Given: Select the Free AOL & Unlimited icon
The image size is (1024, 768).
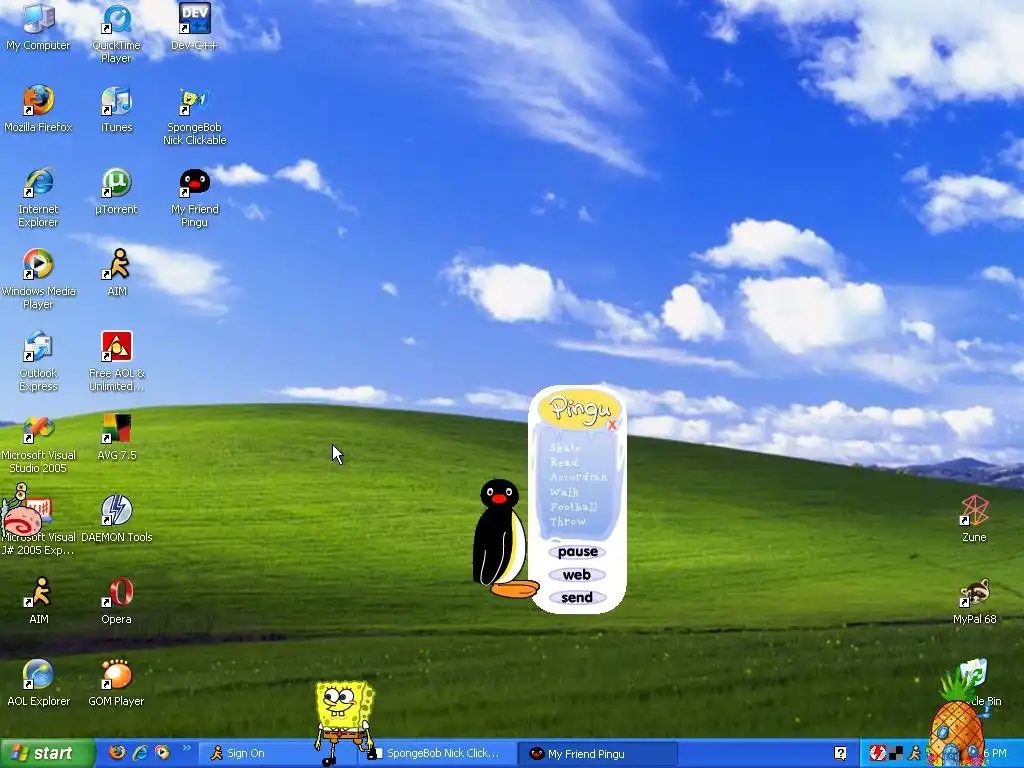Looking at the screenshot, I should pyautogui.click(x=116, y=361).
